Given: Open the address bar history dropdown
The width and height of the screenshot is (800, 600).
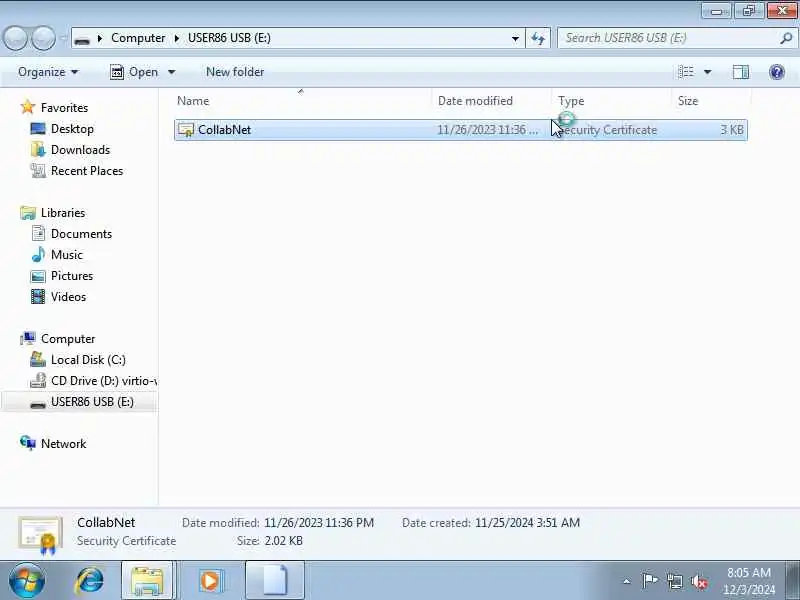Looking at the screenshot, I should tap(515, 38).
